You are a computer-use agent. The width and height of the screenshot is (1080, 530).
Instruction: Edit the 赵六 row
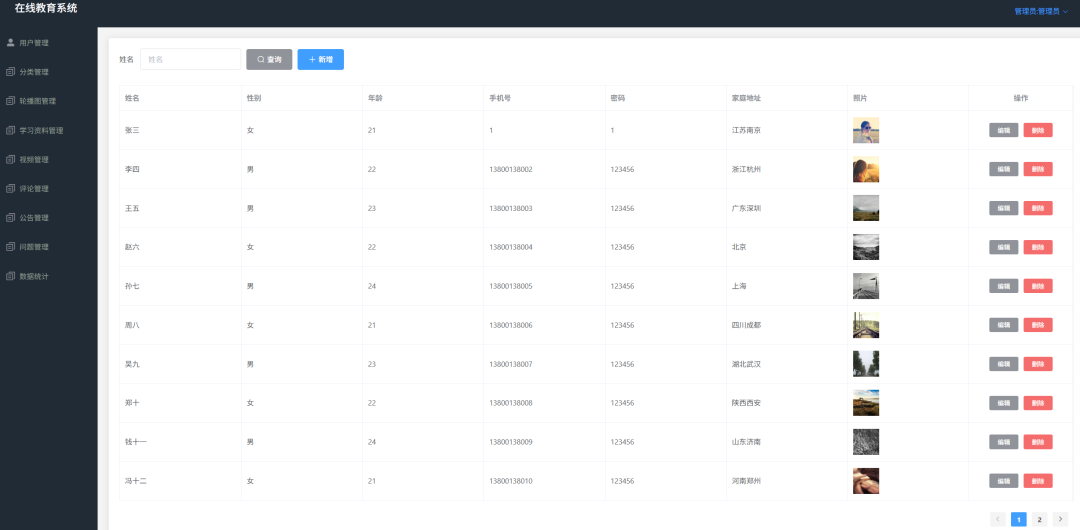pyautogui.click(x=1004, y=247)
